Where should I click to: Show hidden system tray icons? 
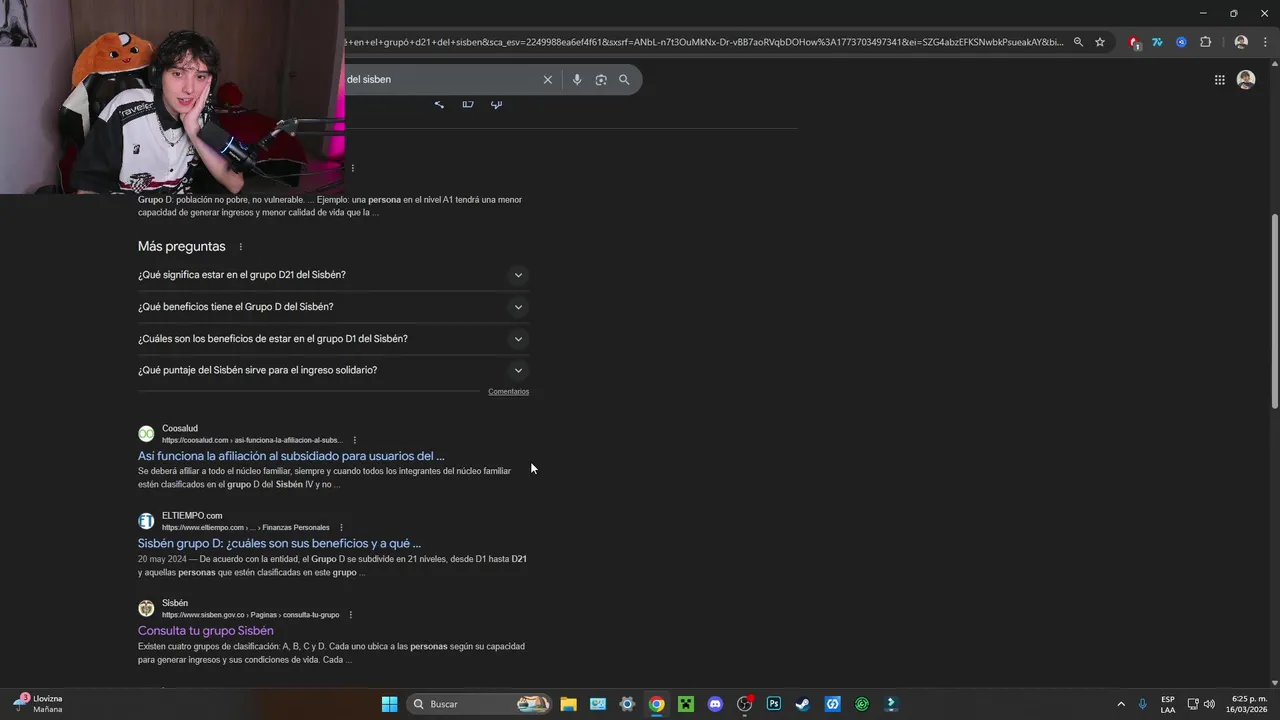[1121, 704]
